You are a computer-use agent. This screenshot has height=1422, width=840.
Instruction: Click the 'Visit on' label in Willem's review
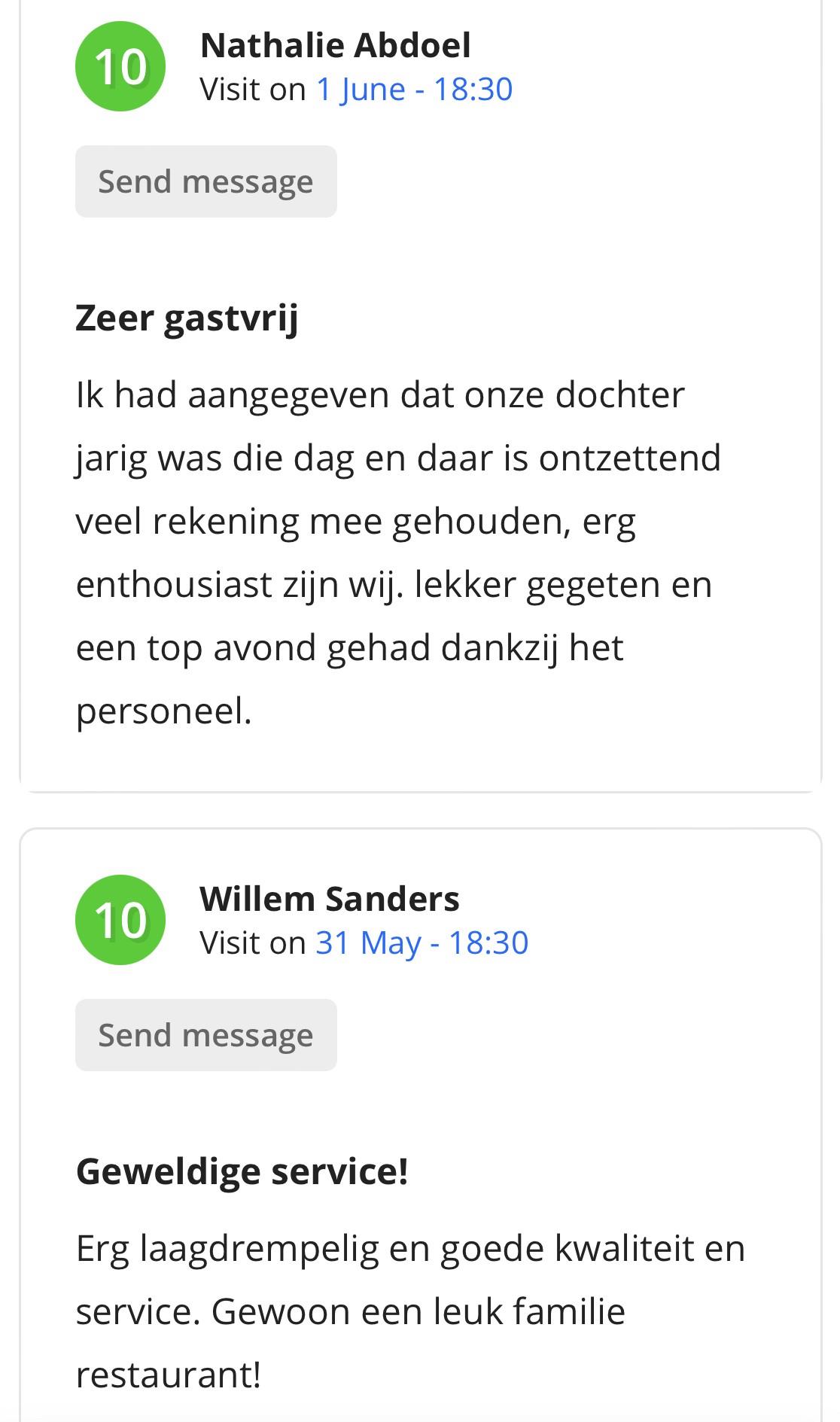pyautogui.click(x=253, y=943)
